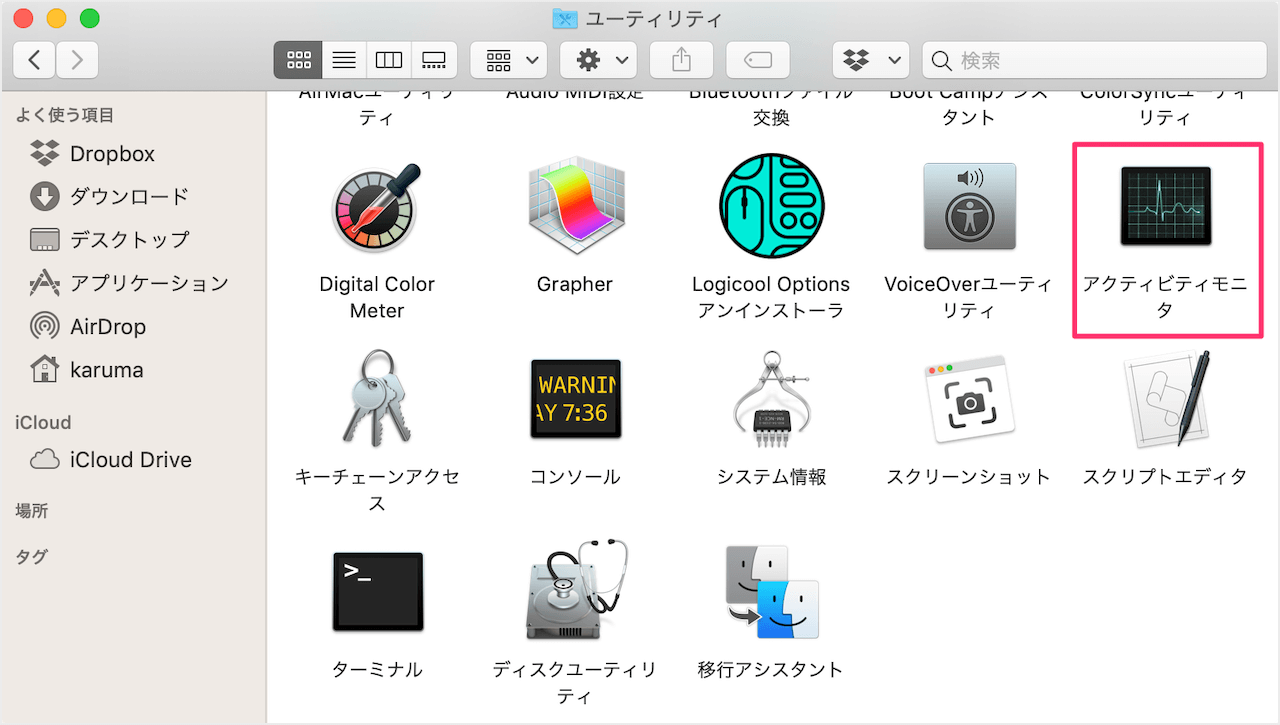Click the Share toolbar button
1280x725 pixels.
click(x=682, y=60)
